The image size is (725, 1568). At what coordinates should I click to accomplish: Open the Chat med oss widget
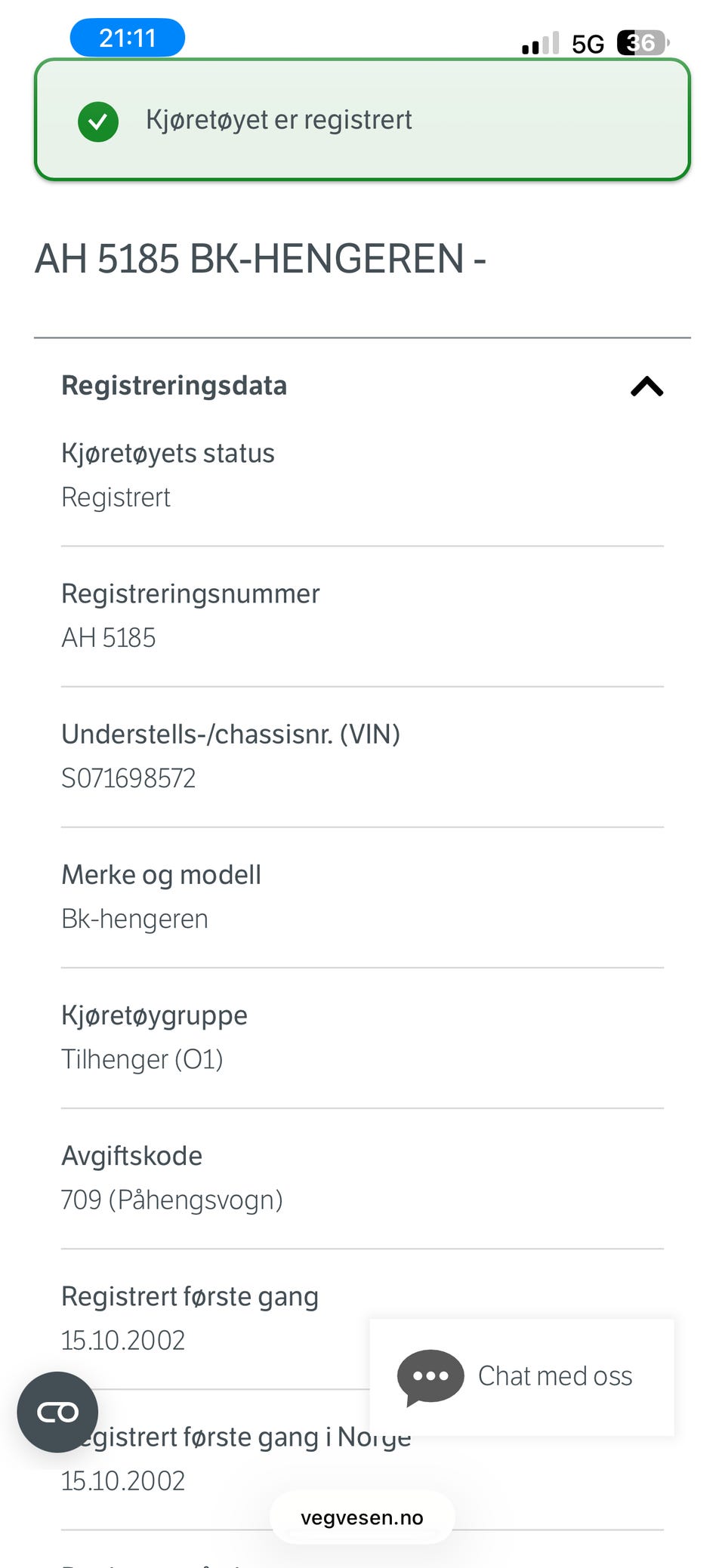point(522,1377)
